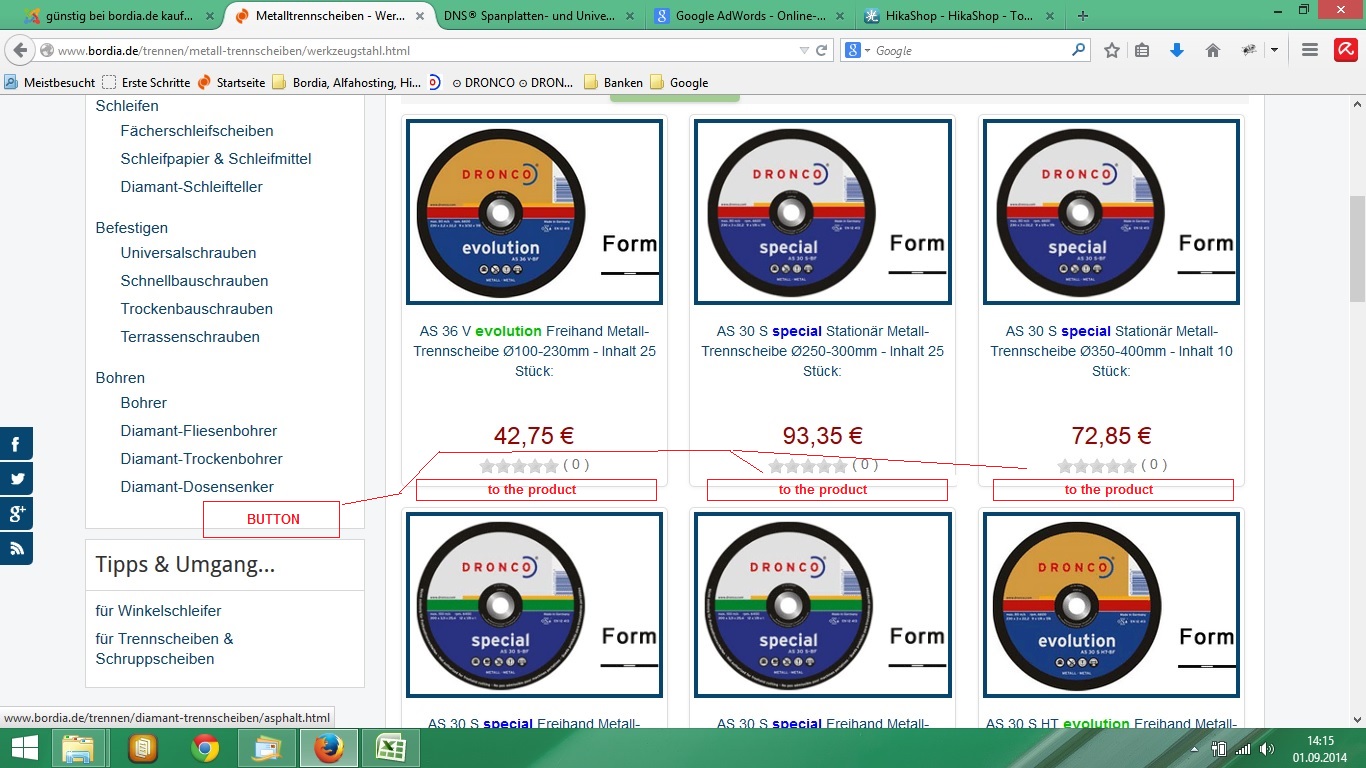
Task: Switch to Firefox on the taskbar
Action: [328, 748]
